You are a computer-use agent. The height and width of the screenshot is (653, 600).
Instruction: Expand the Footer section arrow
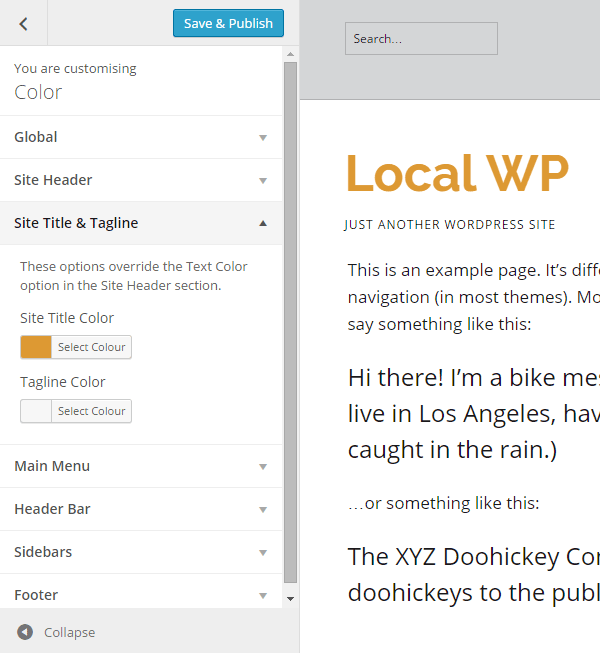pyautogui.click(x=263, y=596)
